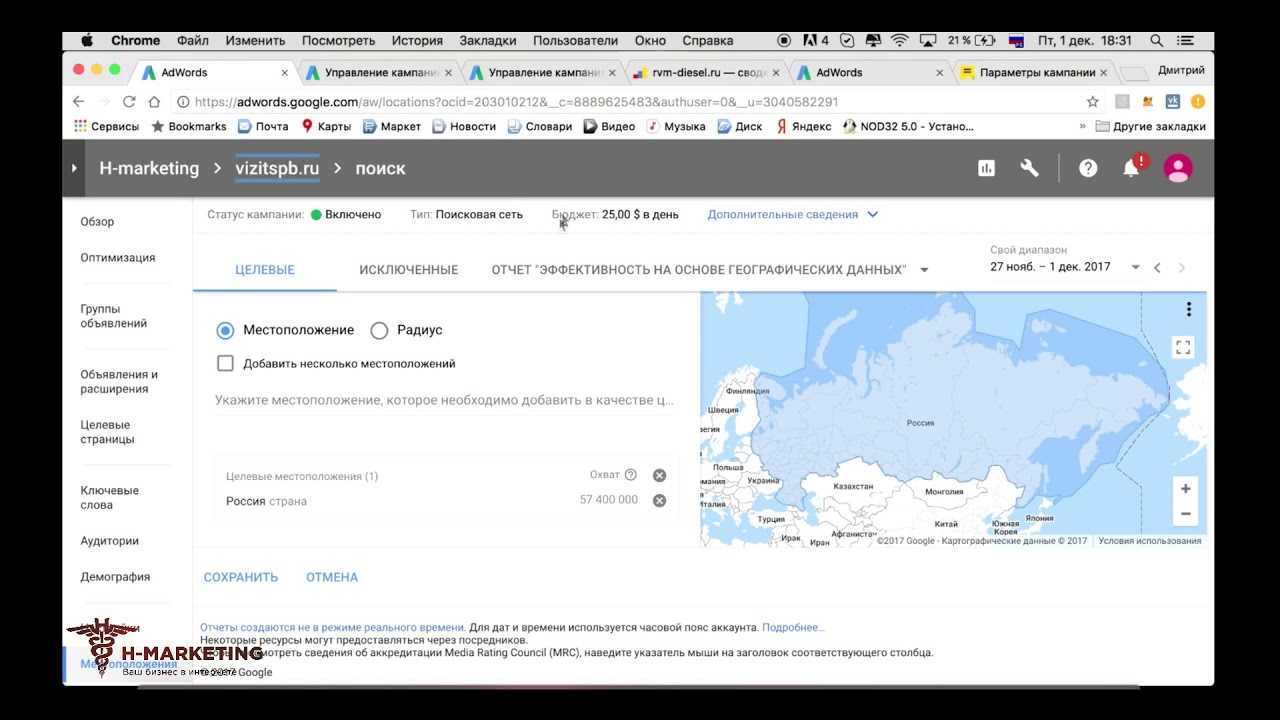Image resolution: width=1280 pixels, height=720 pixels.
Task: Remove all target locations via header X icon
Action: (x=659, y=475)
